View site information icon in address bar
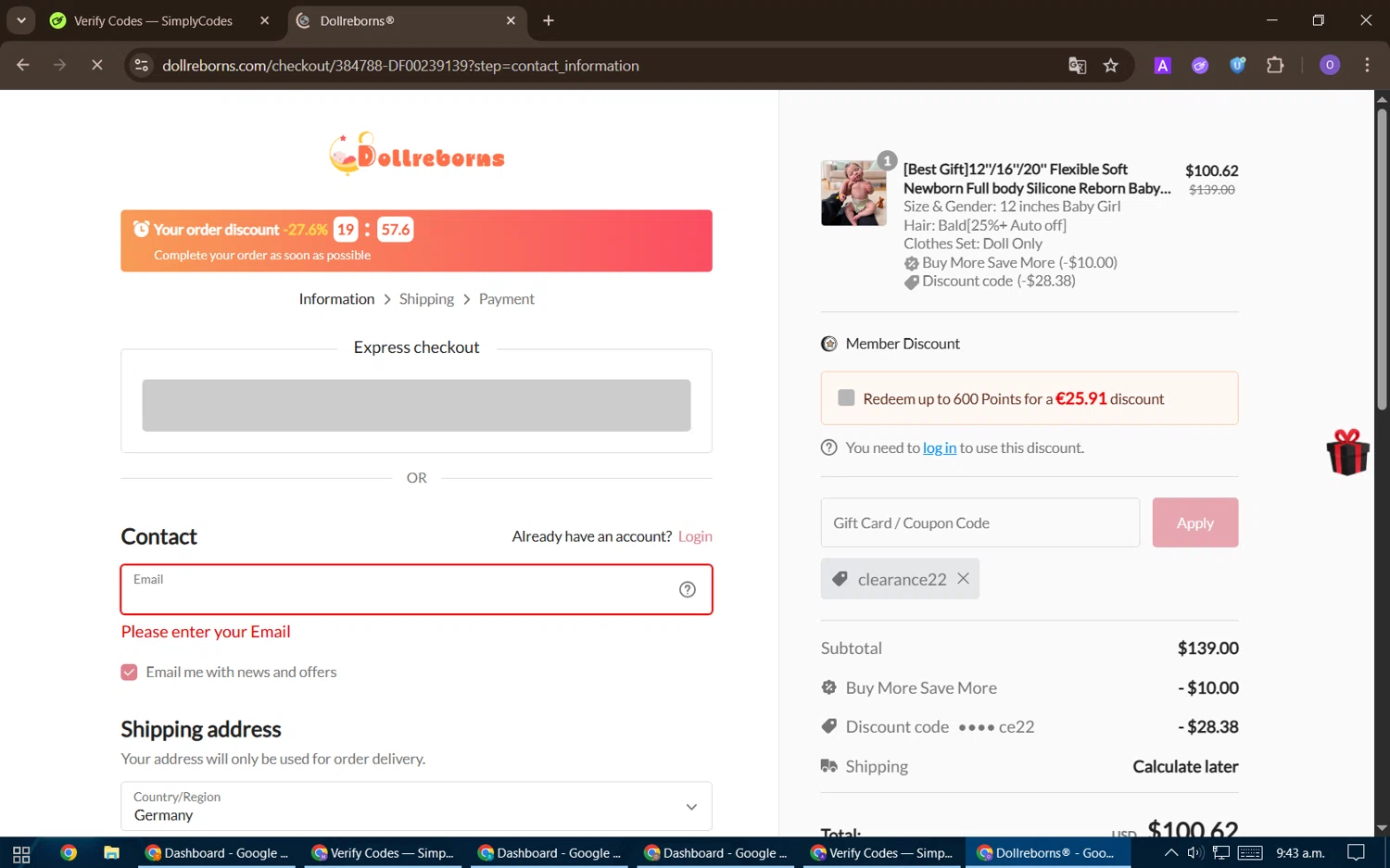1390x868 pixels. pos(142,65)
